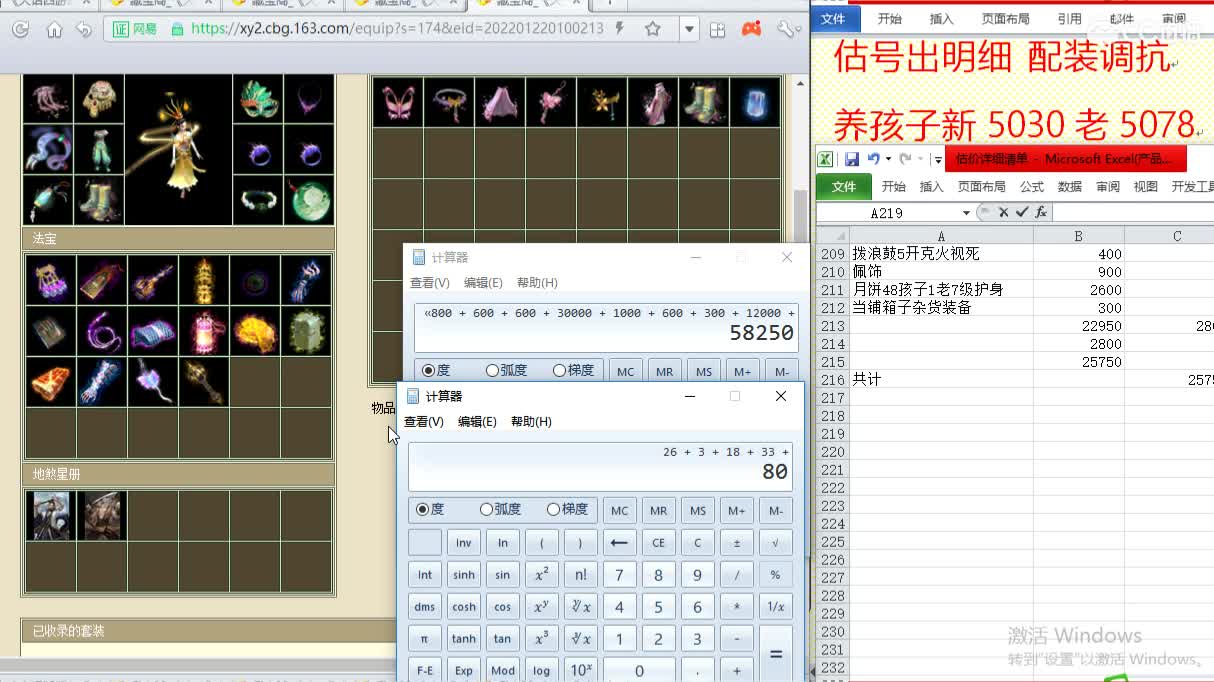This screenshot has width=1214, height=682.
Task: Click the Excel undo arrow icon
Action: tap(874, 159)
